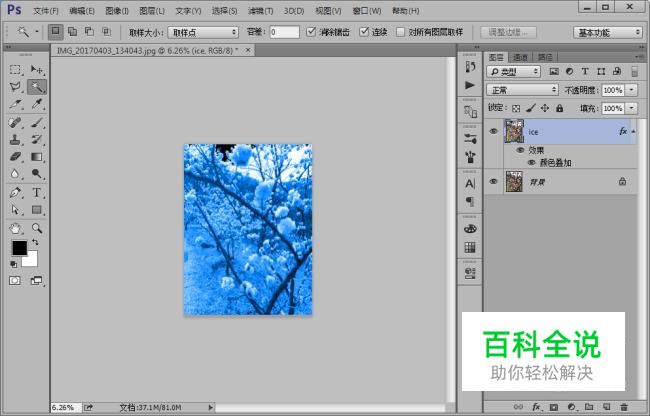Create a new layer group
This screenshot has width=650, height=416.
coord(589,407)
